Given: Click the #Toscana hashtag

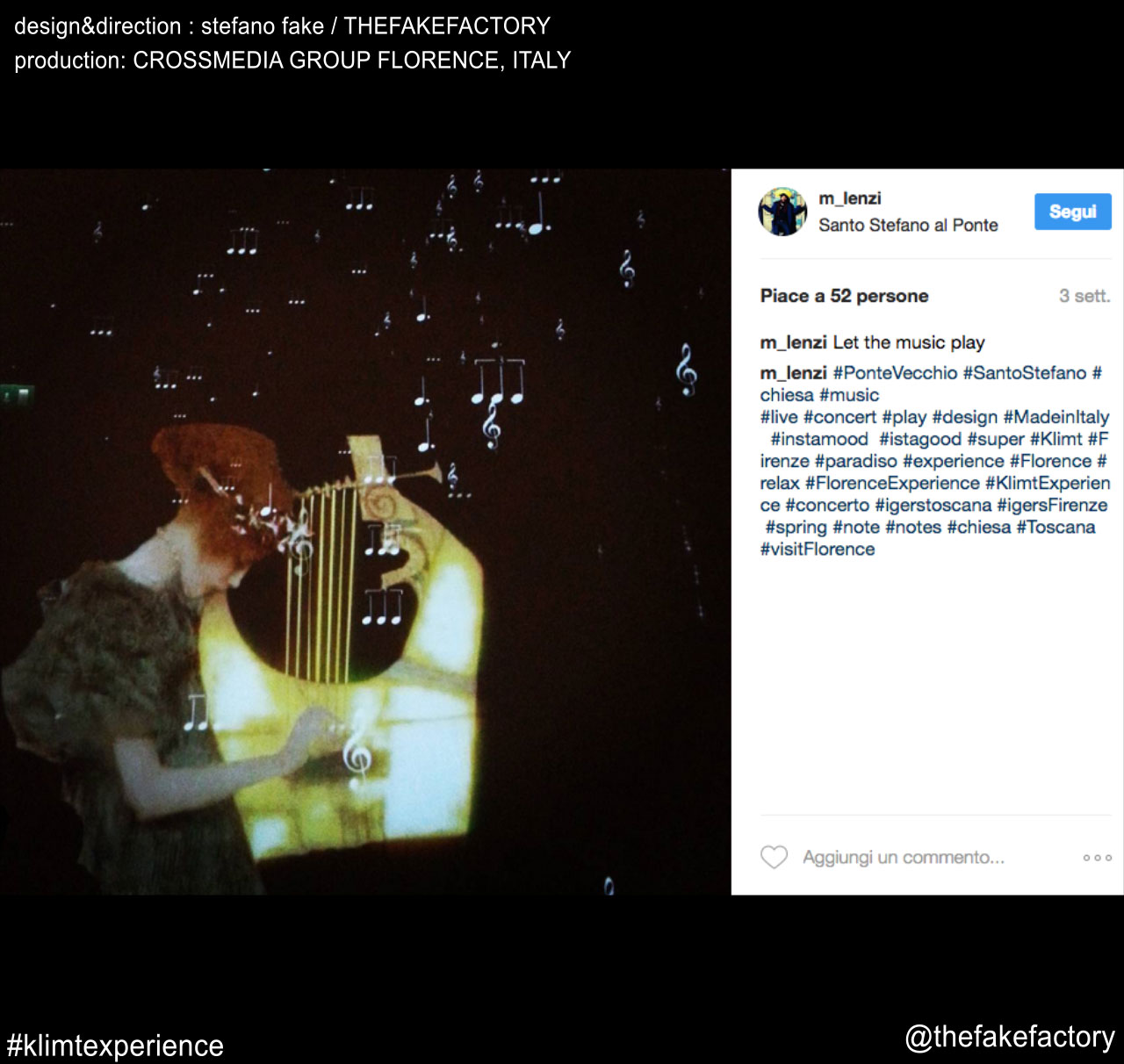Looking at the screenshot, I should click(x=1056, y=527).
